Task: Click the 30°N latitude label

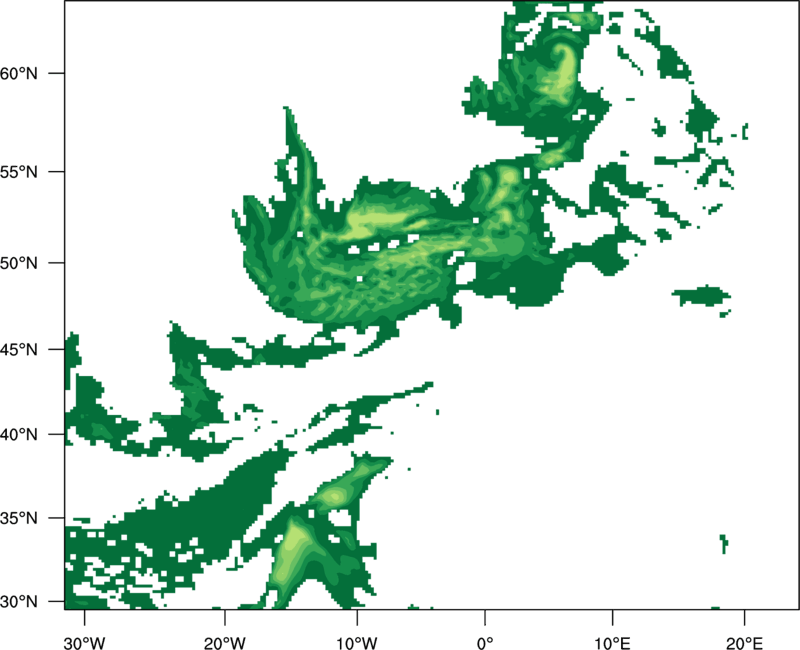Action: click(x=19, y=602)
